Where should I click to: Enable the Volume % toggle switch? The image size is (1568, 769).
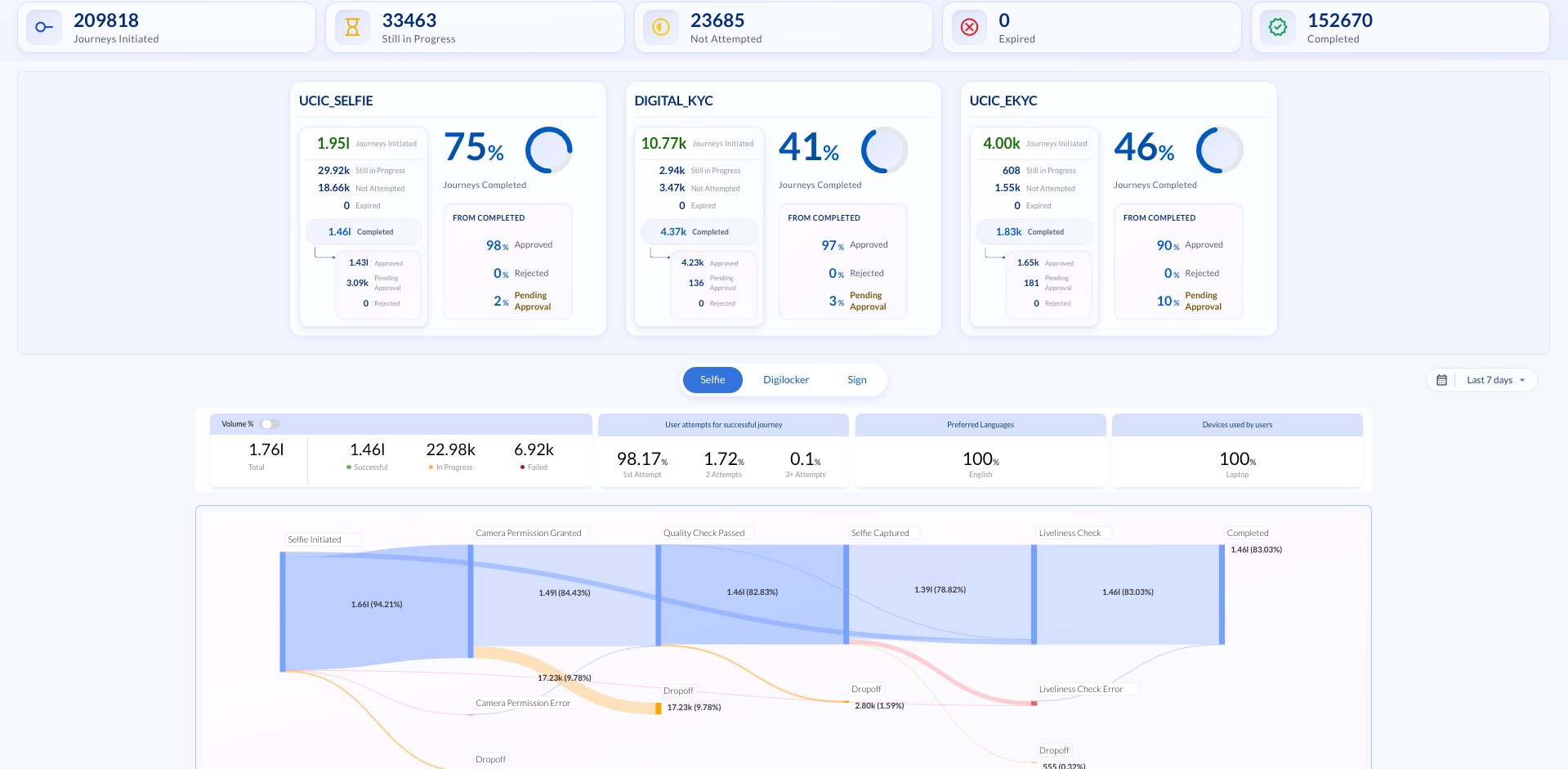click(270, 424)
